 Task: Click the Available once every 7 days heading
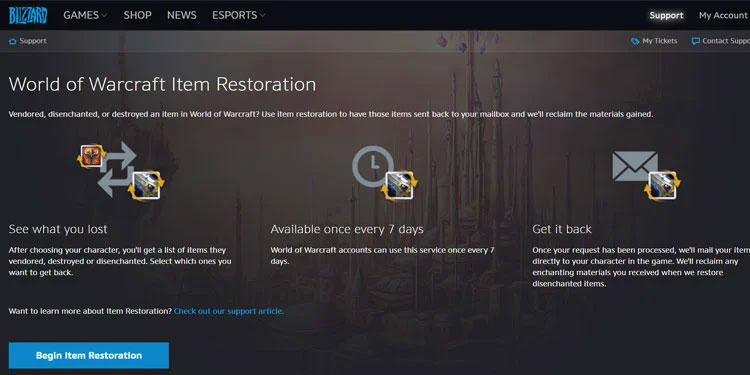click(x=347, y=229)
